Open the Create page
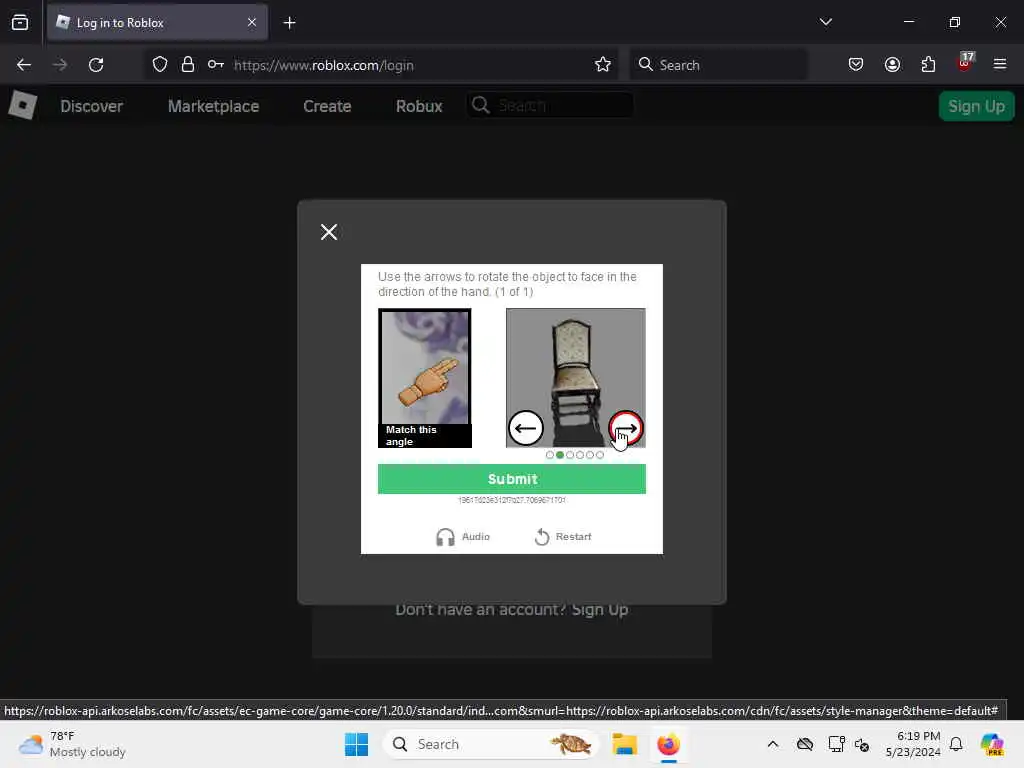The image size is (1024, 768). (327, 106)
